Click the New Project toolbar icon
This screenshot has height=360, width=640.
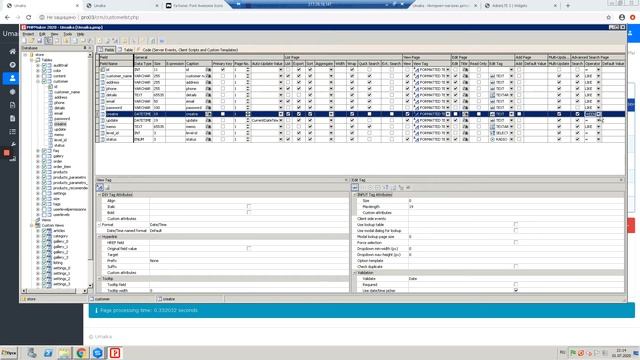pos(24,41)
